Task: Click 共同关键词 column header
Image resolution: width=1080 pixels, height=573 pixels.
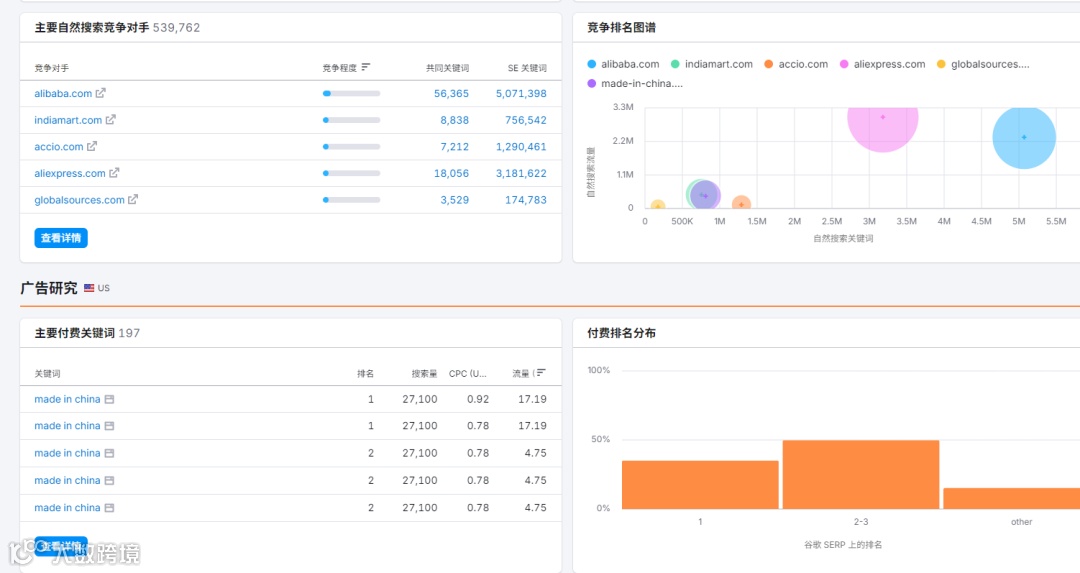Action: [447, 68]
